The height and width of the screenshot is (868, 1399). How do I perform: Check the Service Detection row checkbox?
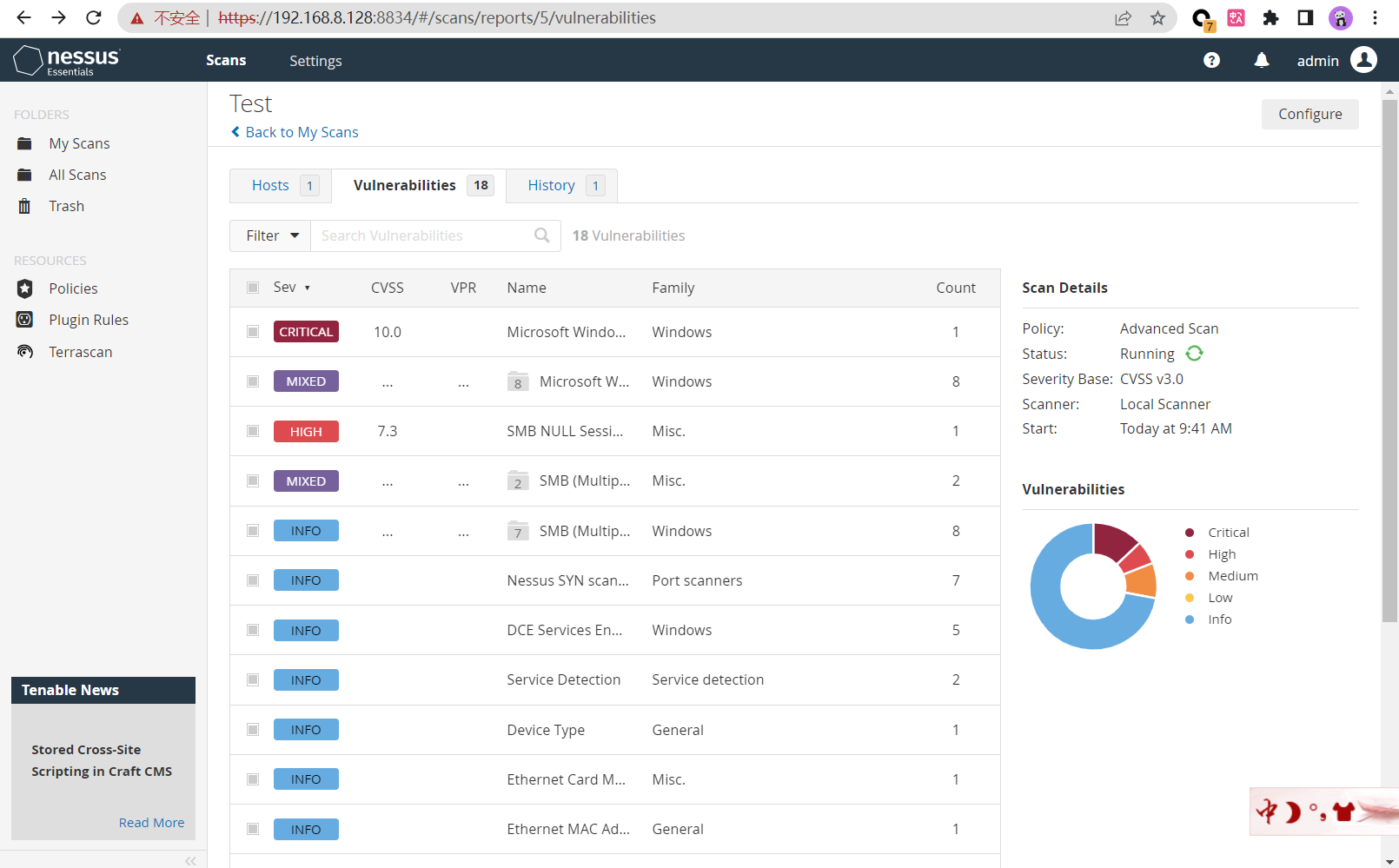point(253,679)
